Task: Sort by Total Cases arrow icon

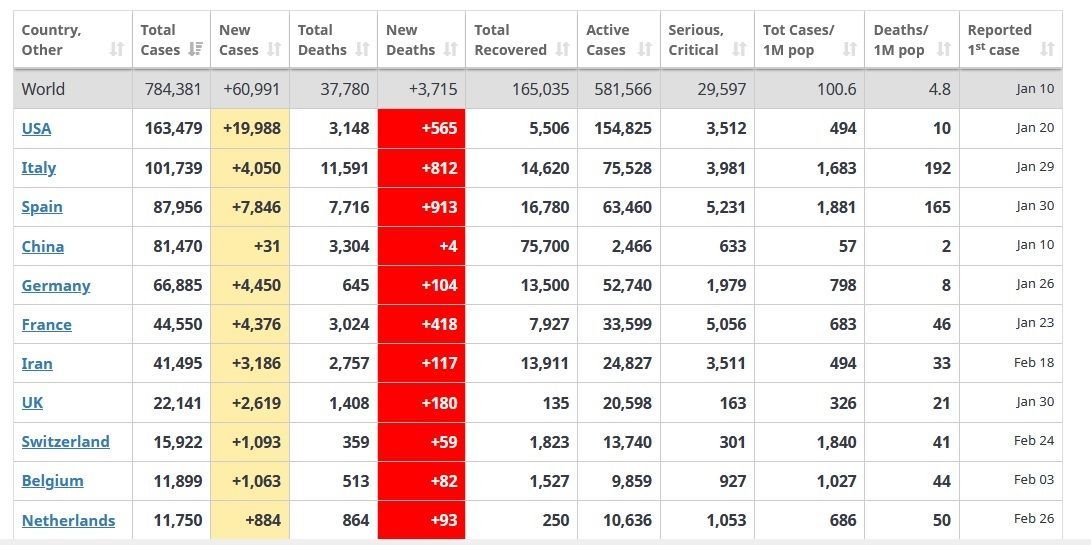Action: tap(195, 49)
